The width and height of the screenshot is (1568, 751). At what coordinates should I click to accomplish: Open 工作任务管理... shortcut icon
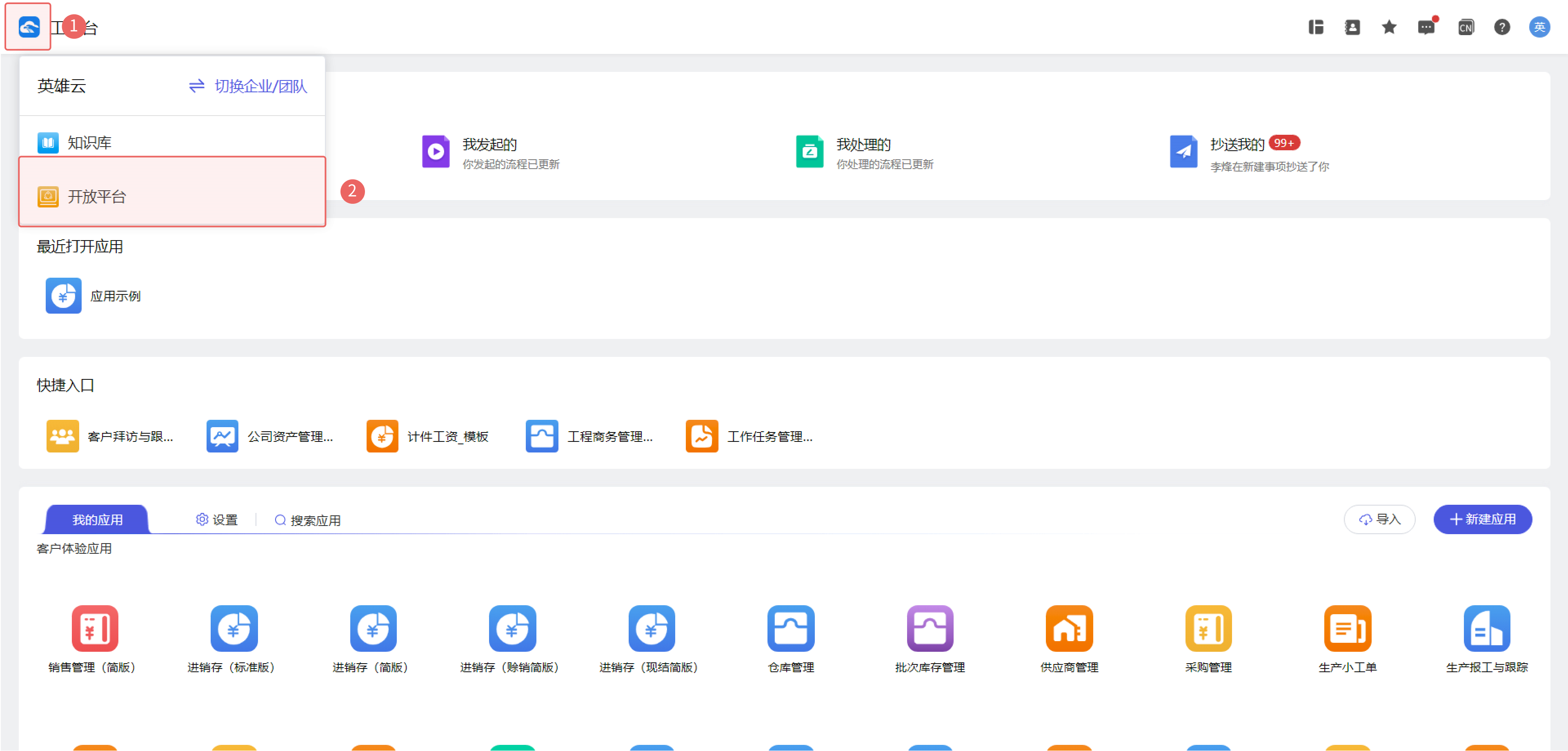(x=702, y=436)
